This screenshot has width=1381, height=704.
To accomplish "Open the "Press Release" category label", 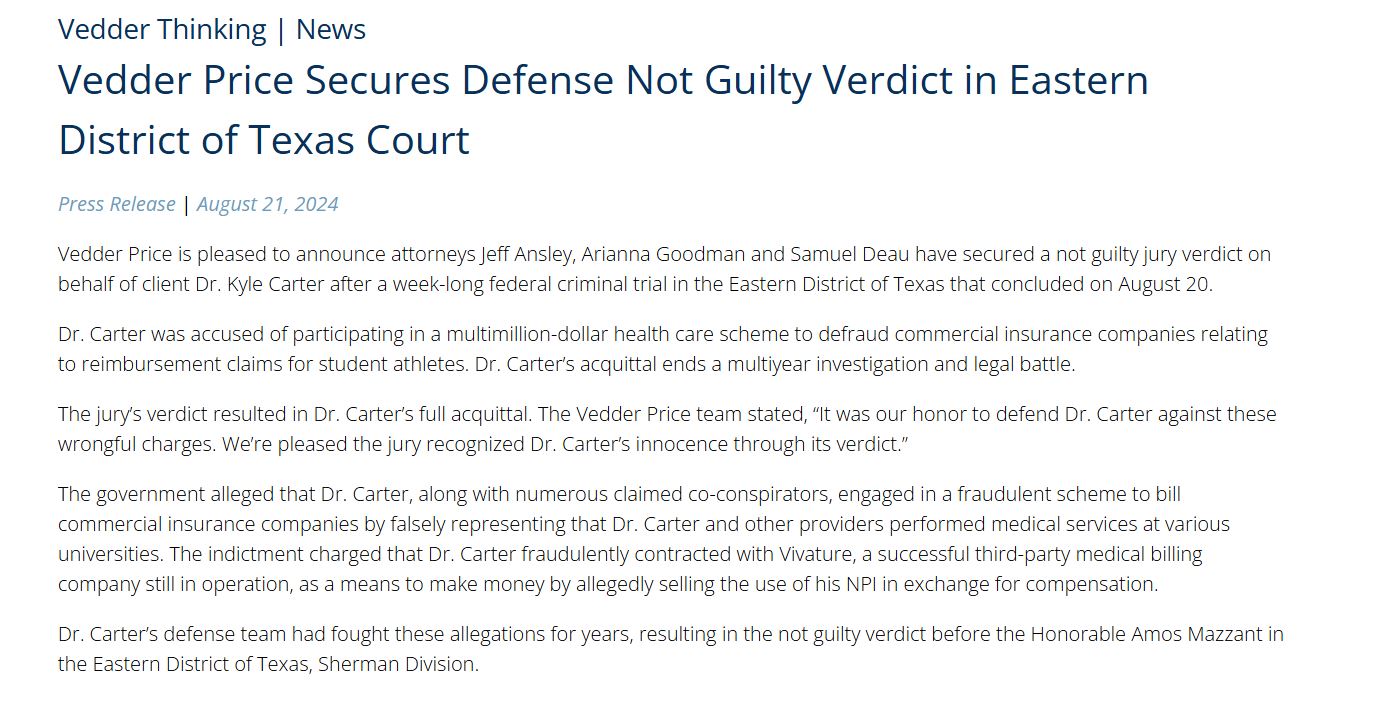I will coord(116,204).
